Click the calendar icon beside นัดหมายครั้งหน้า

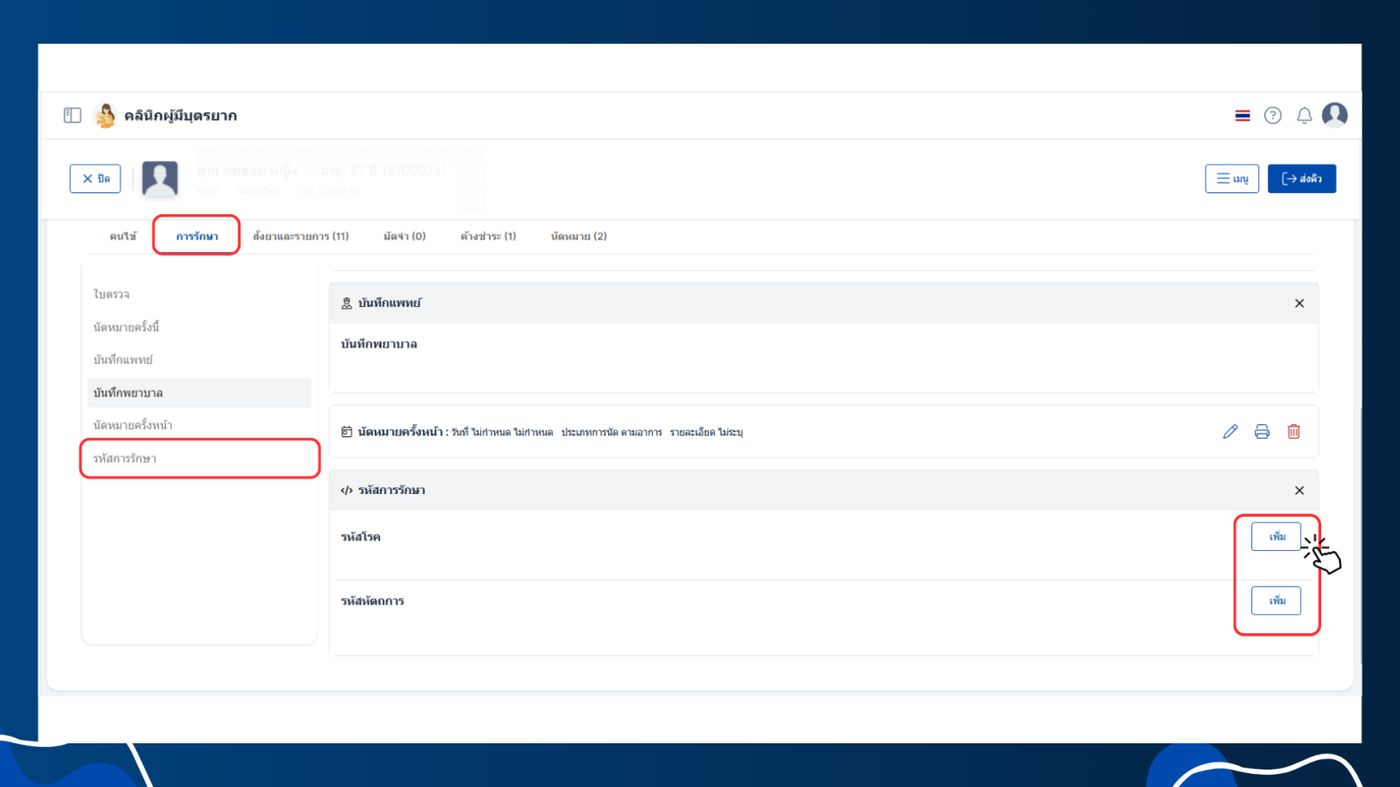347,432
